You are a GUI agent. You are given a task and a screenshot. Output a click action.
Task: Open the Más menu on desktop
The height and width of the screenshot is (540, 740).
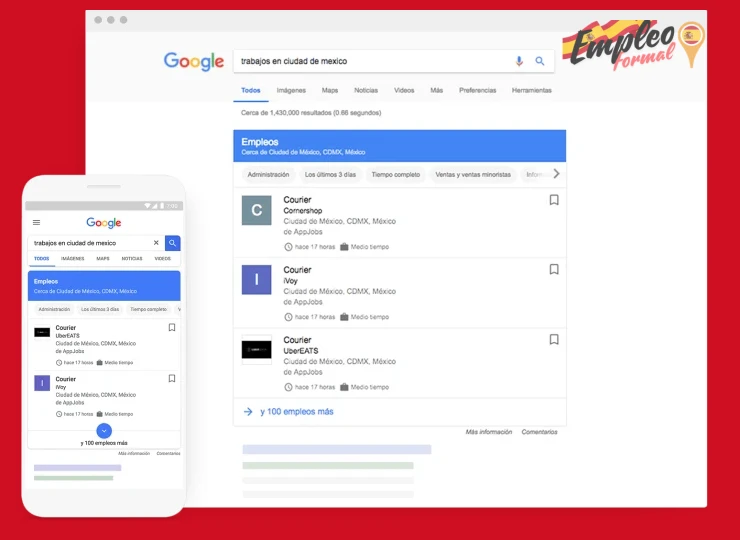point(437,90)
